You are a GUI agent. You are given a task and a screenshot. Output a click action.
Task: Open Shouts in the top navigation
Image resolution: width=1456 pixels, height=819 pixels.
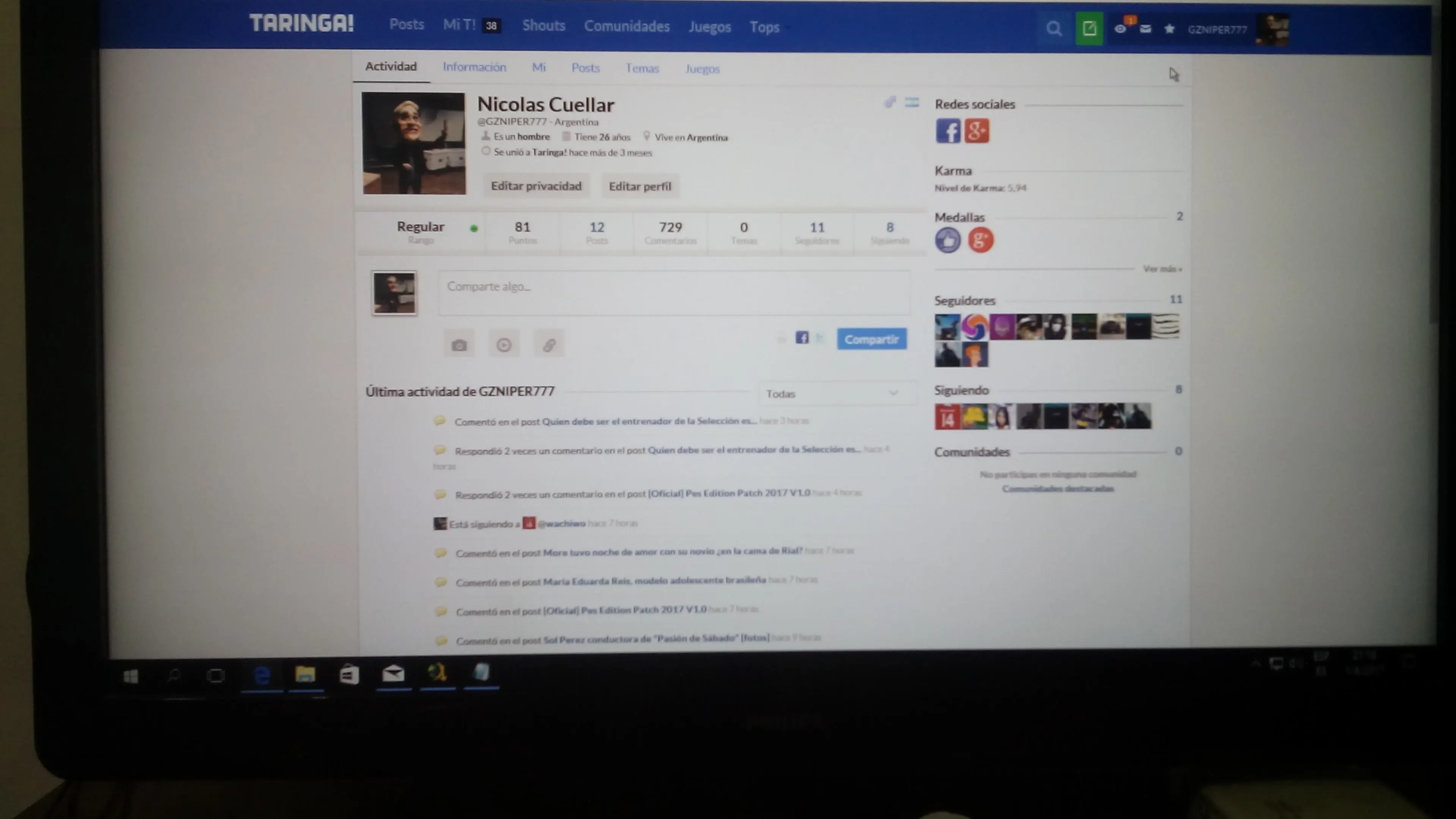coord(543,25)
